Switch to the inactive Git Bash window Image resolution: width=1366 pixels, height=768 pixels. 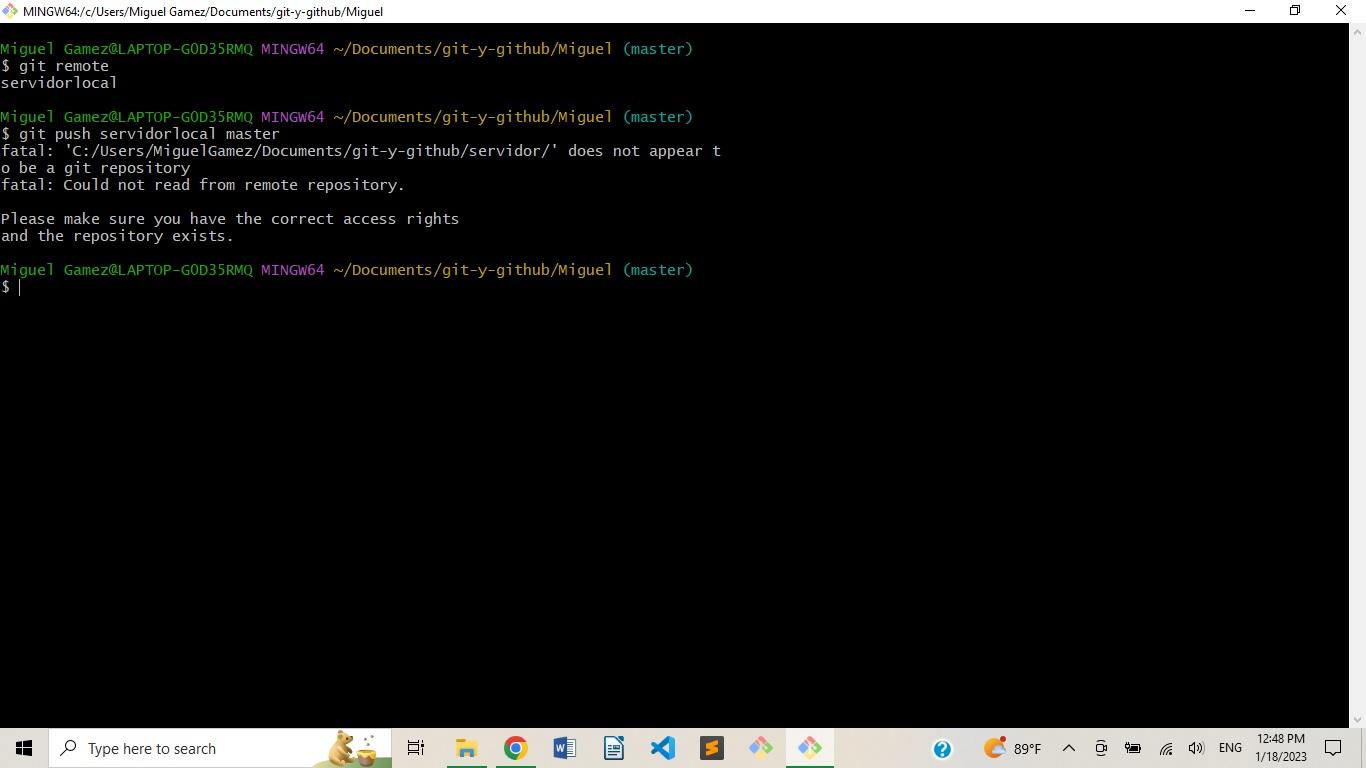(760, 748)
